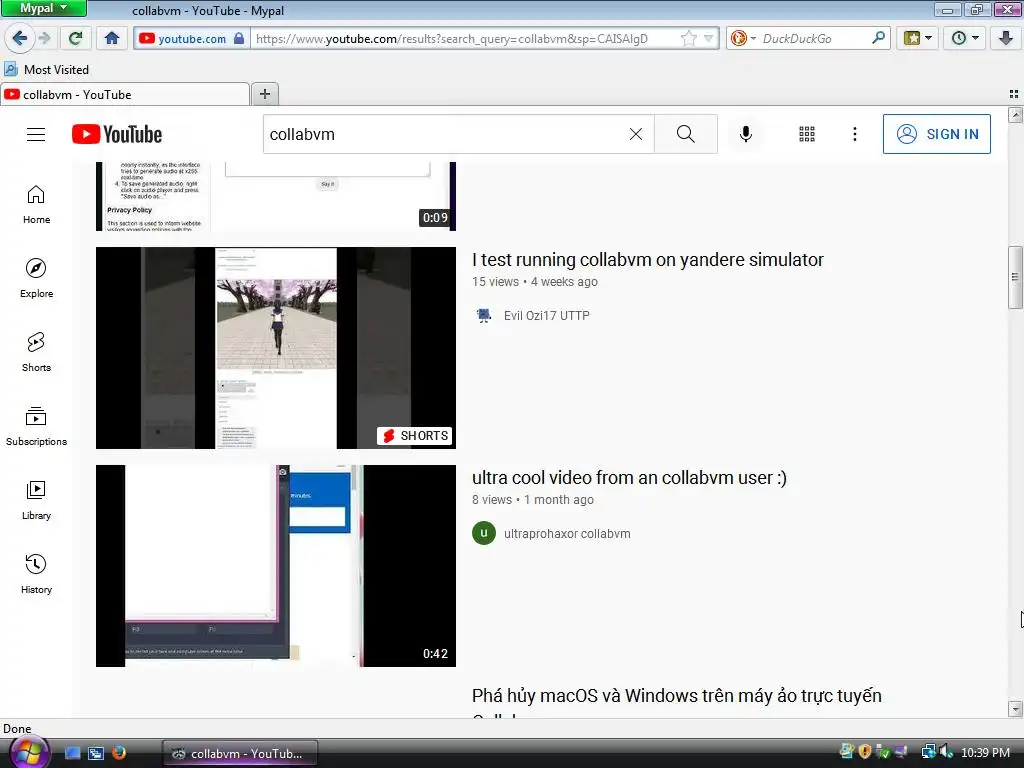Click the network tray icon
The width and height of the screenshot is (1024, 768).
coord(928,752)
